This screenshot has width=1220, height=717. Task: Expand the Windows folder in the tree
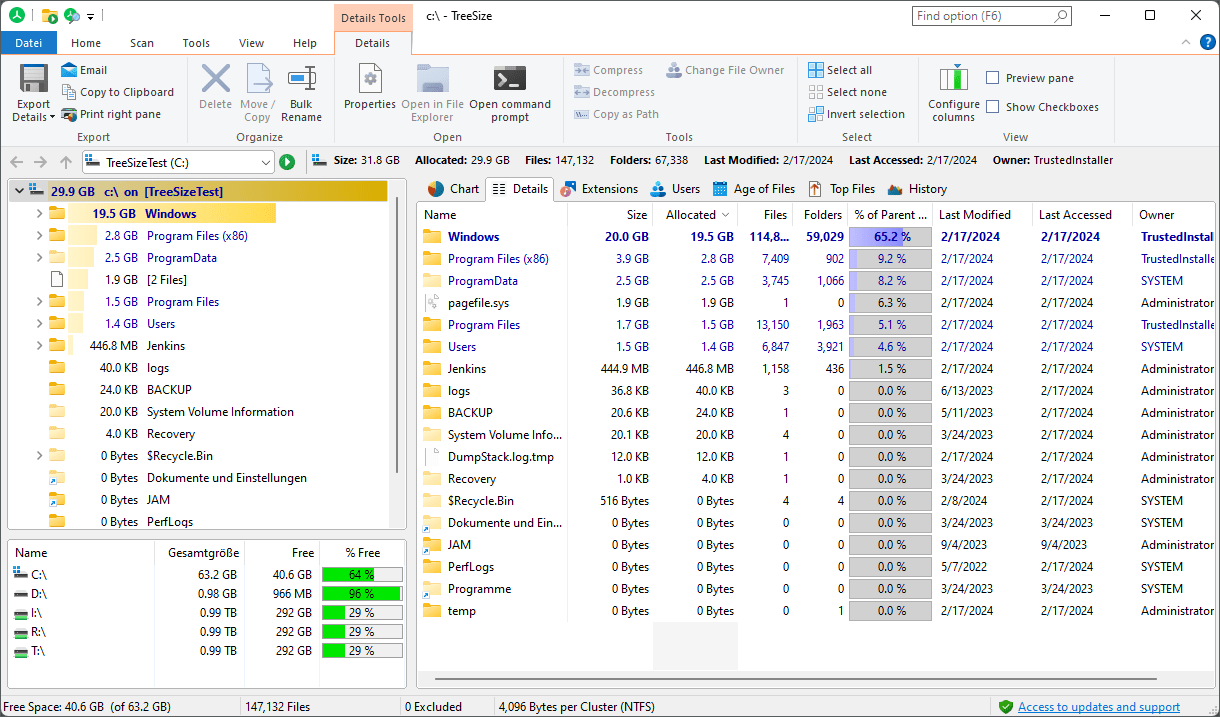point(39,213)
